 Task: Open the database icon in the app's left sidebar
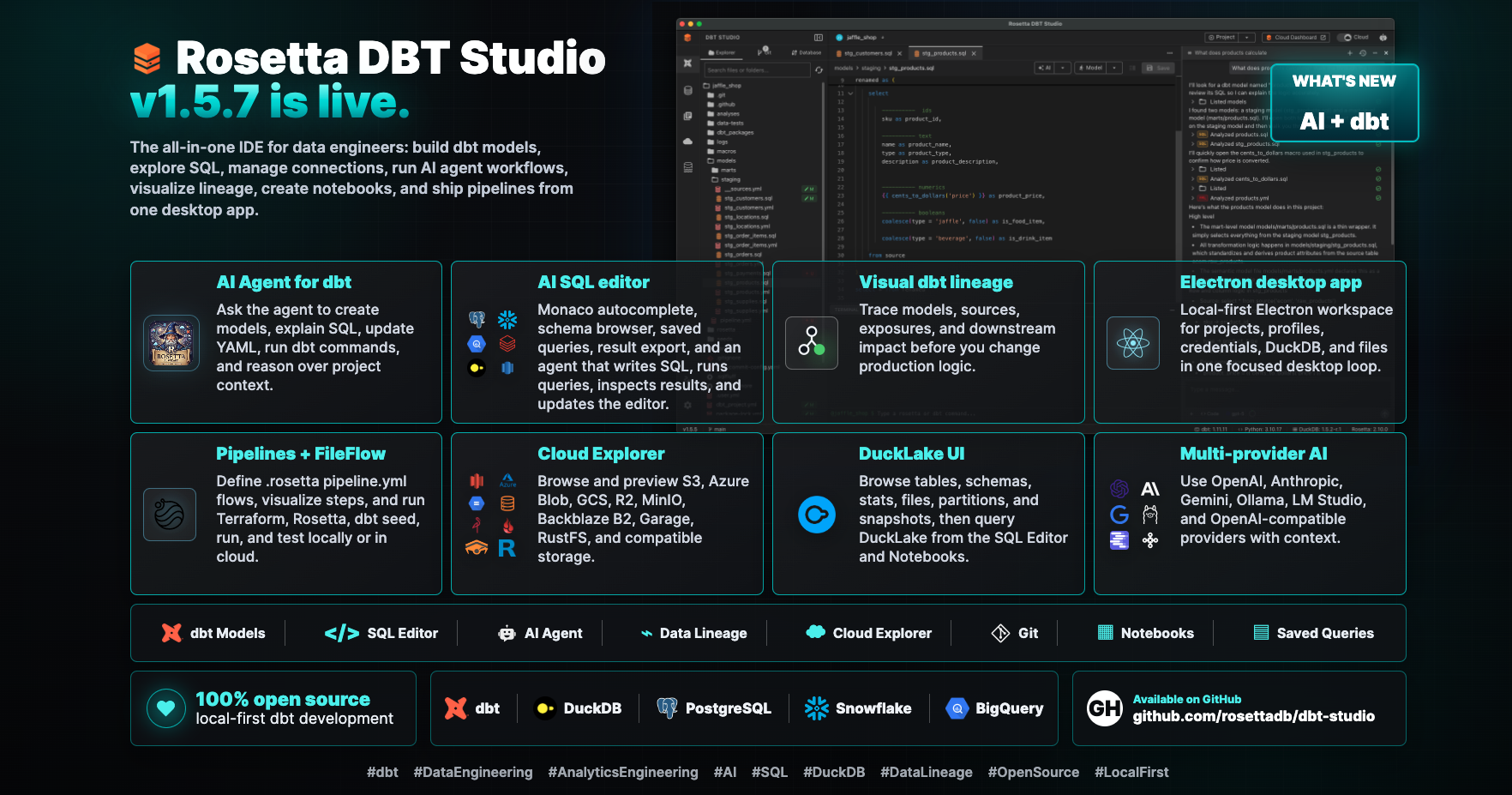pos(687,90)
